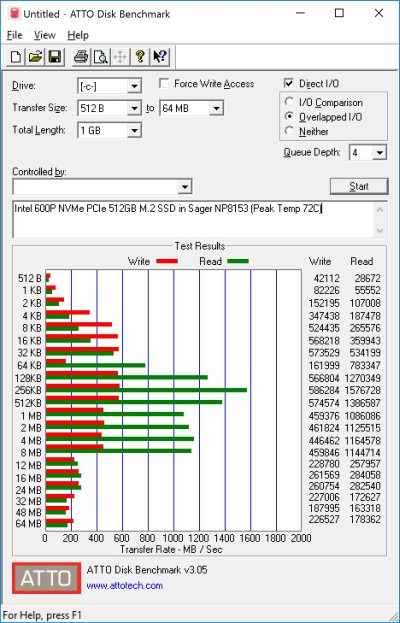
Task: Open a saved benchmark file via folder icon
Action: click(x=35, y=57)
